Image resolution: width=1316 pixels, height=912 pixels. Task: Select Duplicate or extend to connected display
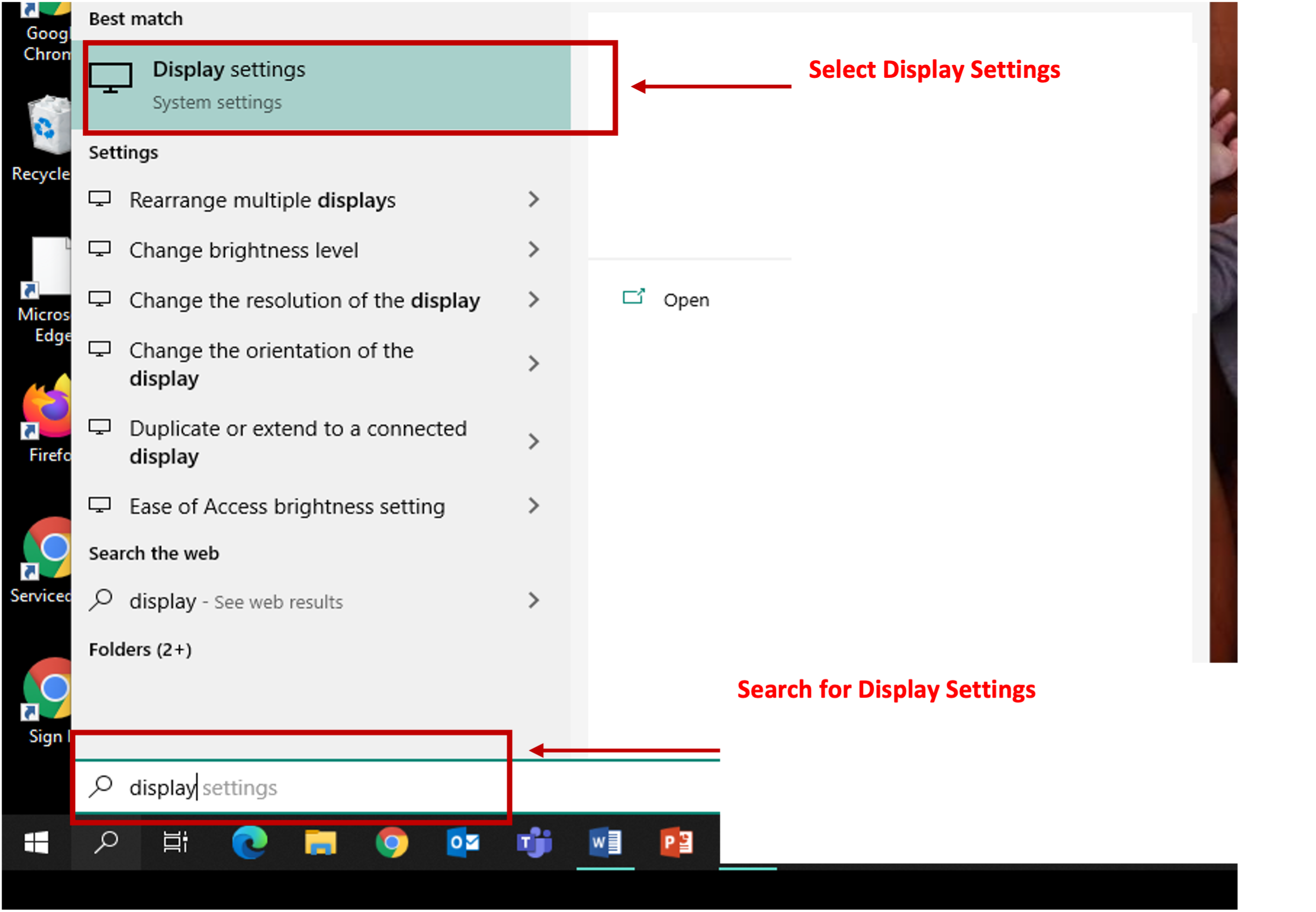(297, 442)
